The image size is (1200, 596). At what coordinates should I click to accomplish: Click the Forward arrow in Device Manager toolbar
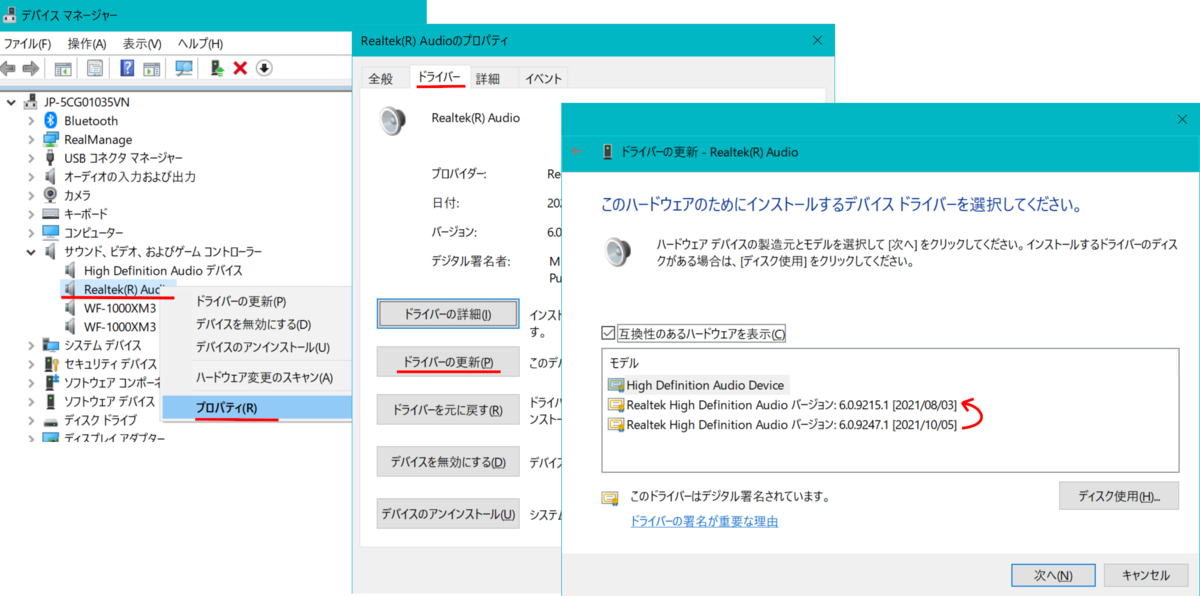(30, 68)
